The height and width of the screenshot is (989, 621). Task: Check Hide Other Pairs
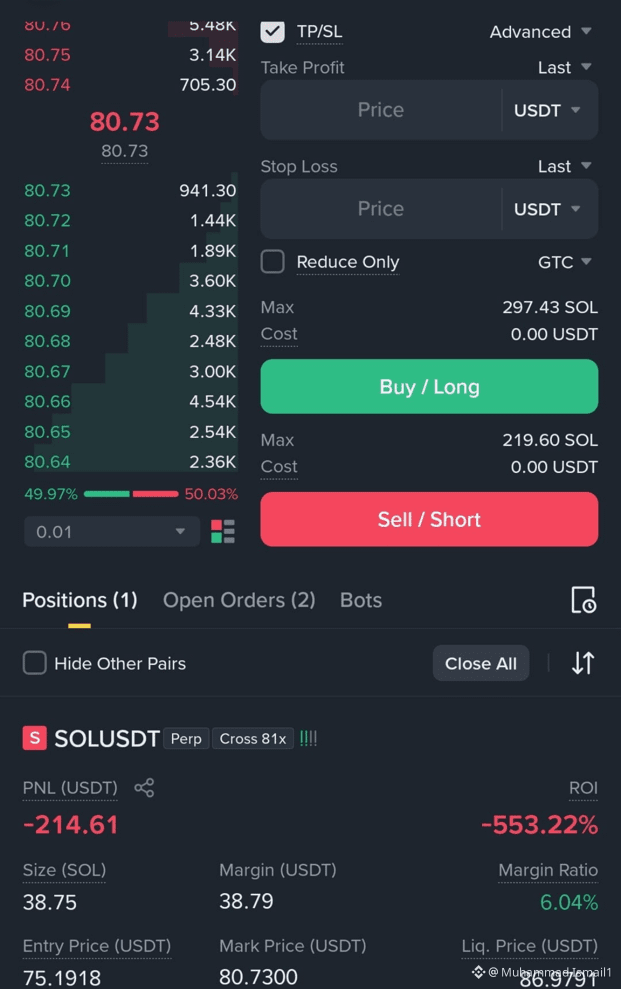[35, 663]
